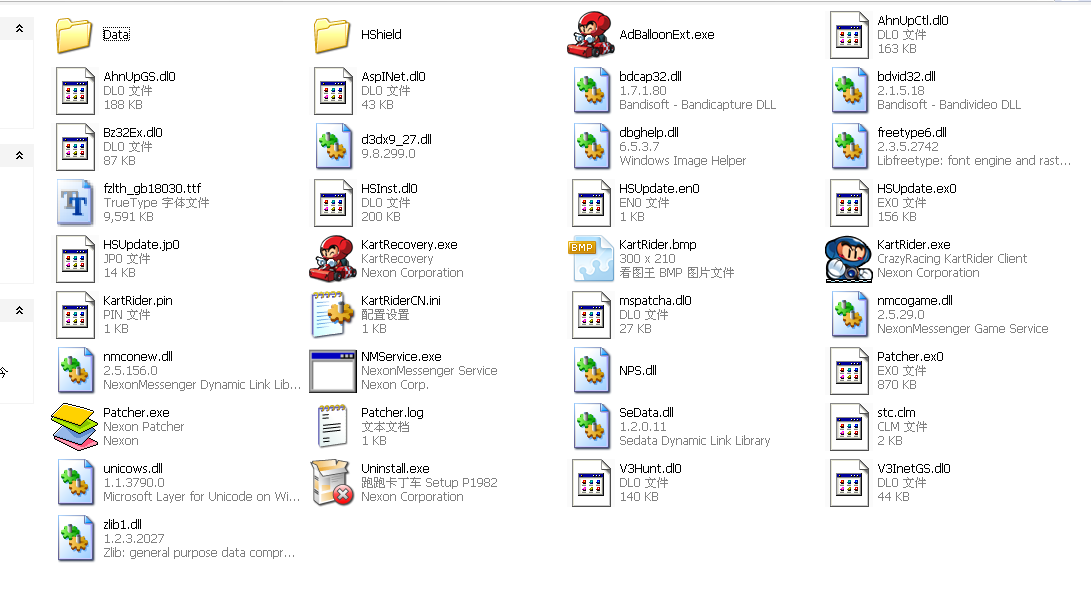
Task: Select Patcher.exe layered sheets icon
Action: (x=74, y=427)
